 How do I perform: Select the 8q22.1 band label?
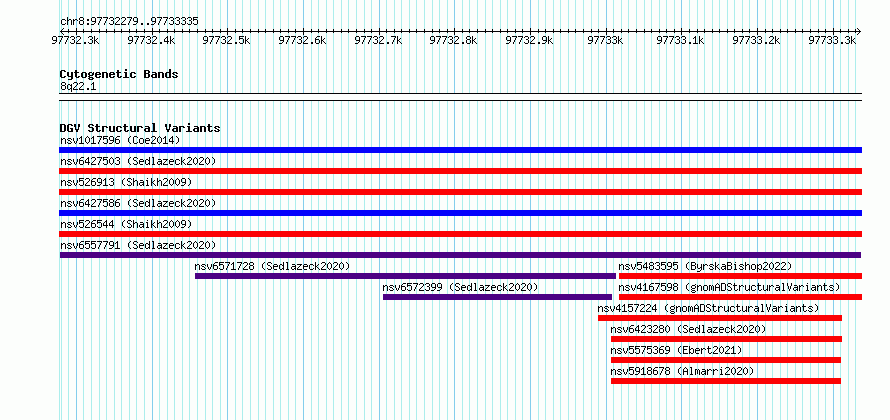pos(78,87)
